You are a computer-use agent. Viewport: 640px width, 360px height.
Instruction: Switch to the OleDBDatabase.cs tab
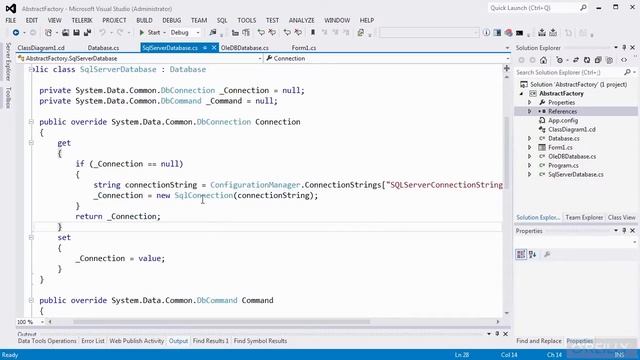click(244, 48)
